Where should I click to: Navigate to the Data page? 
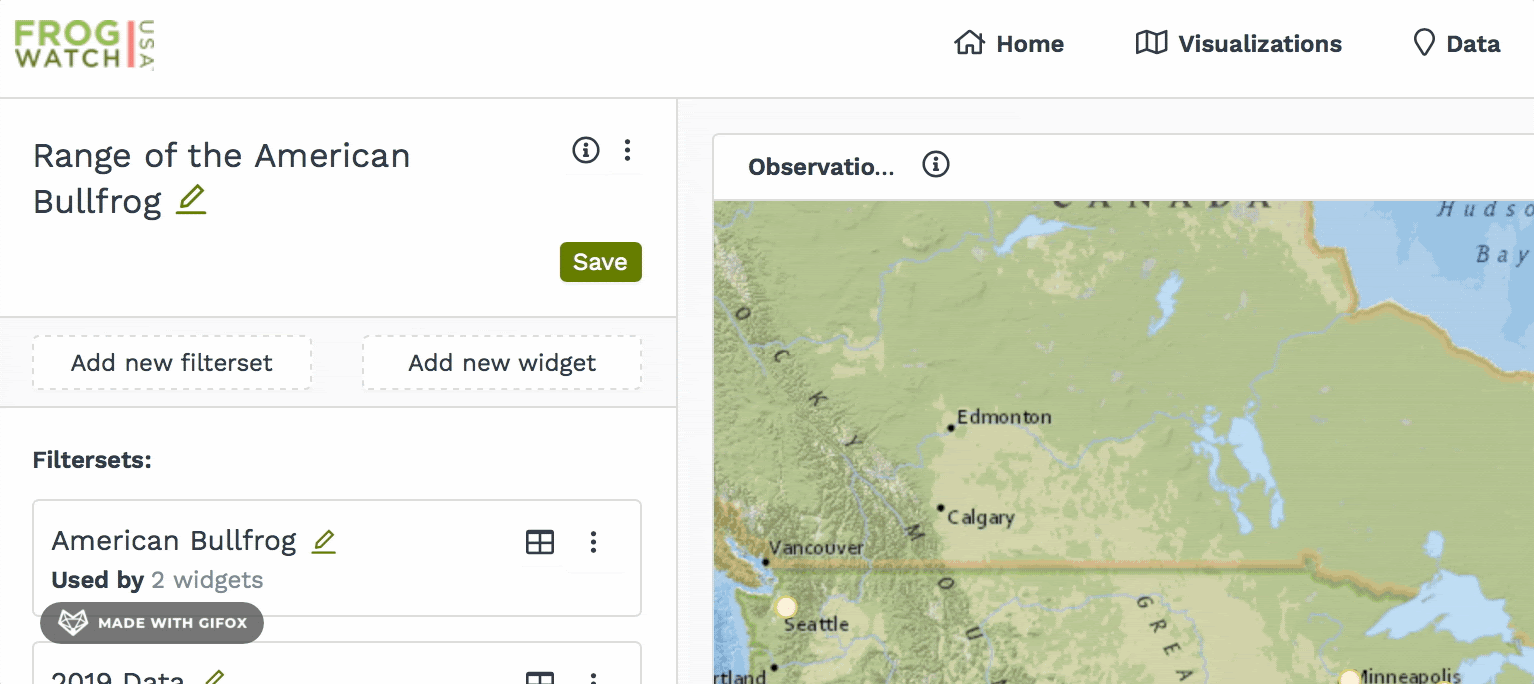(x=1456, y=44)
